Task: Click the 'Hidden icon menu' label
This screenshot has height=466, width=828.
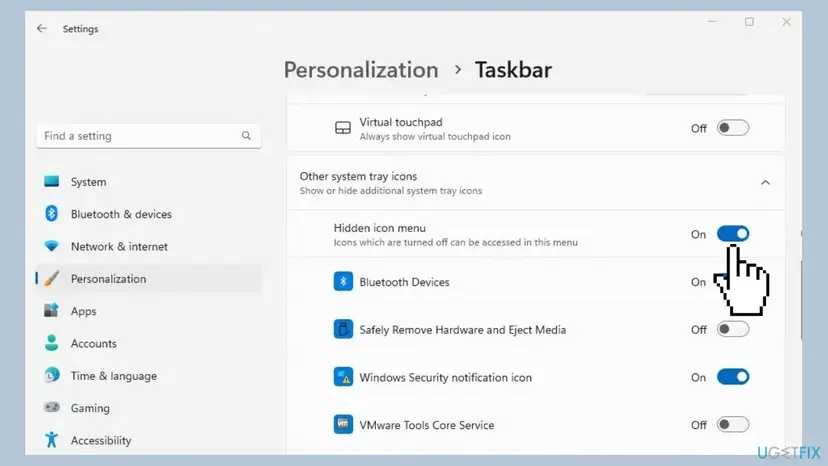Action: click(379, 228)
